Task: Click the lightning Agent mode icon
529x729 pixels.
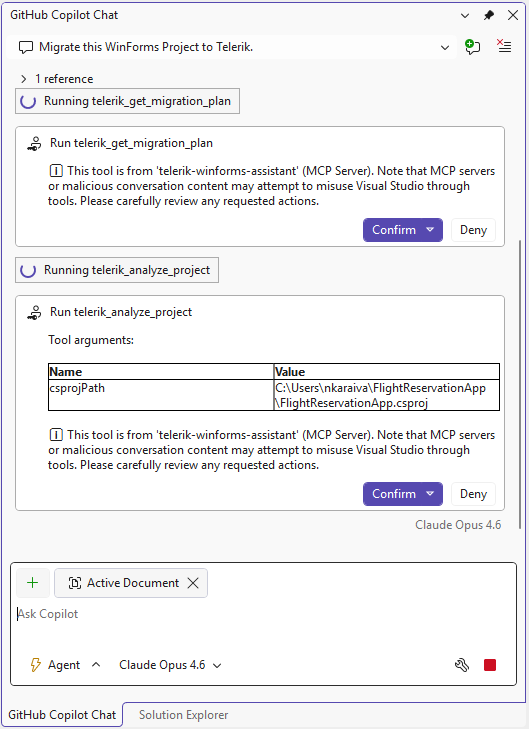Action: [35, 665]
